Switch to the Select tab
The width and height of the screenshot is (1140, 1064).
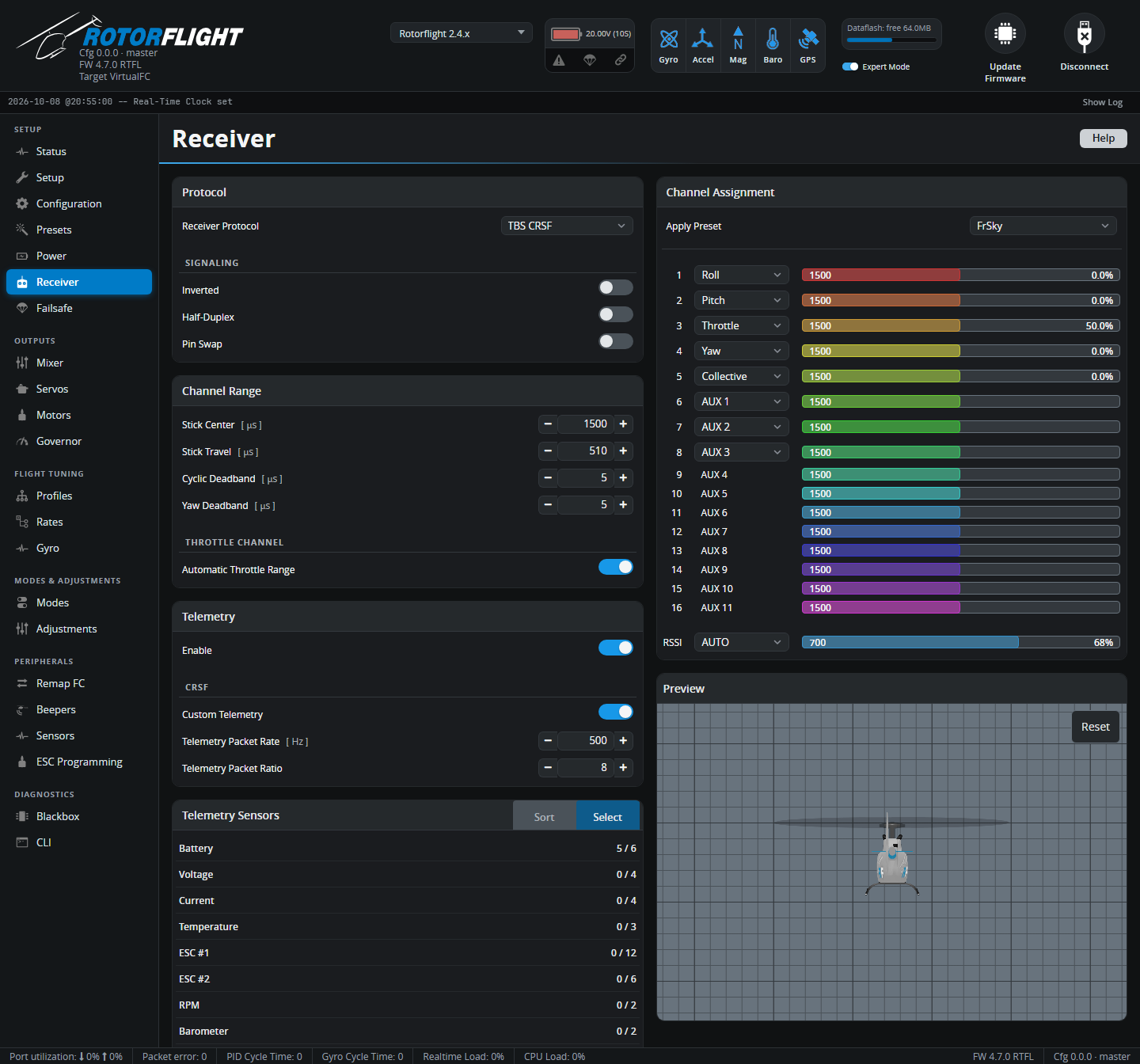(608, 817)
